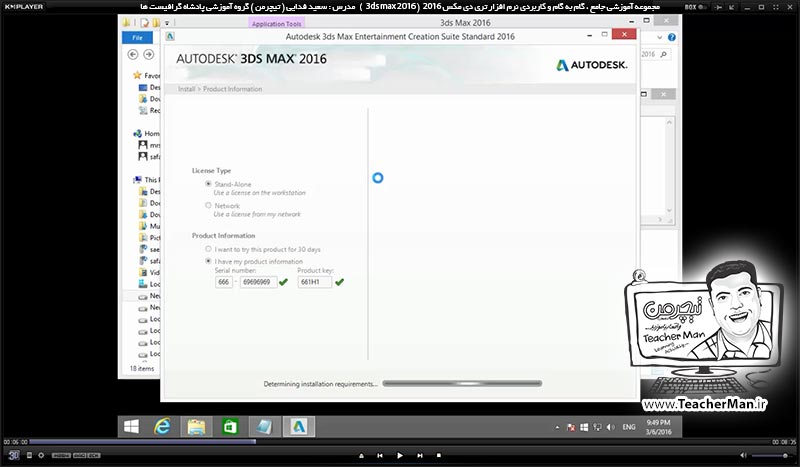Click the Product key field 661H1

point(314,282)
